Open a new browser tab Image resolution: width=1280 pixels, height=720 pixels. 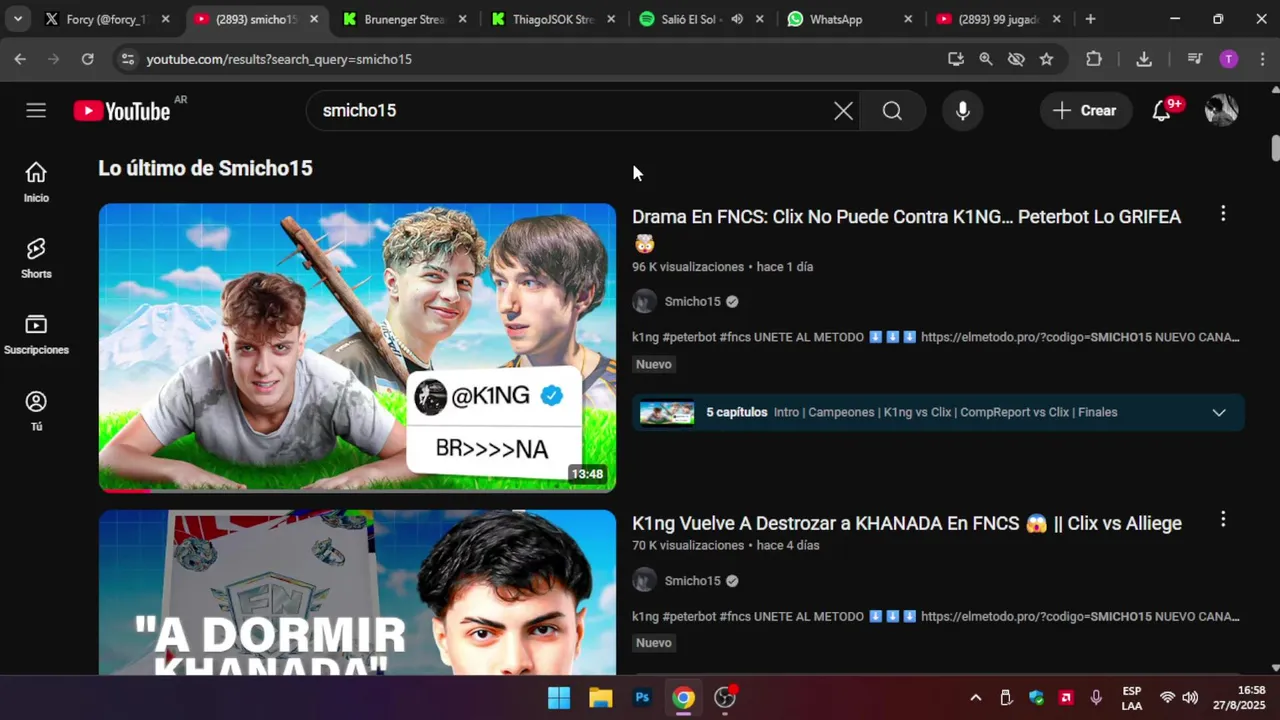[x=1090, y=19]
